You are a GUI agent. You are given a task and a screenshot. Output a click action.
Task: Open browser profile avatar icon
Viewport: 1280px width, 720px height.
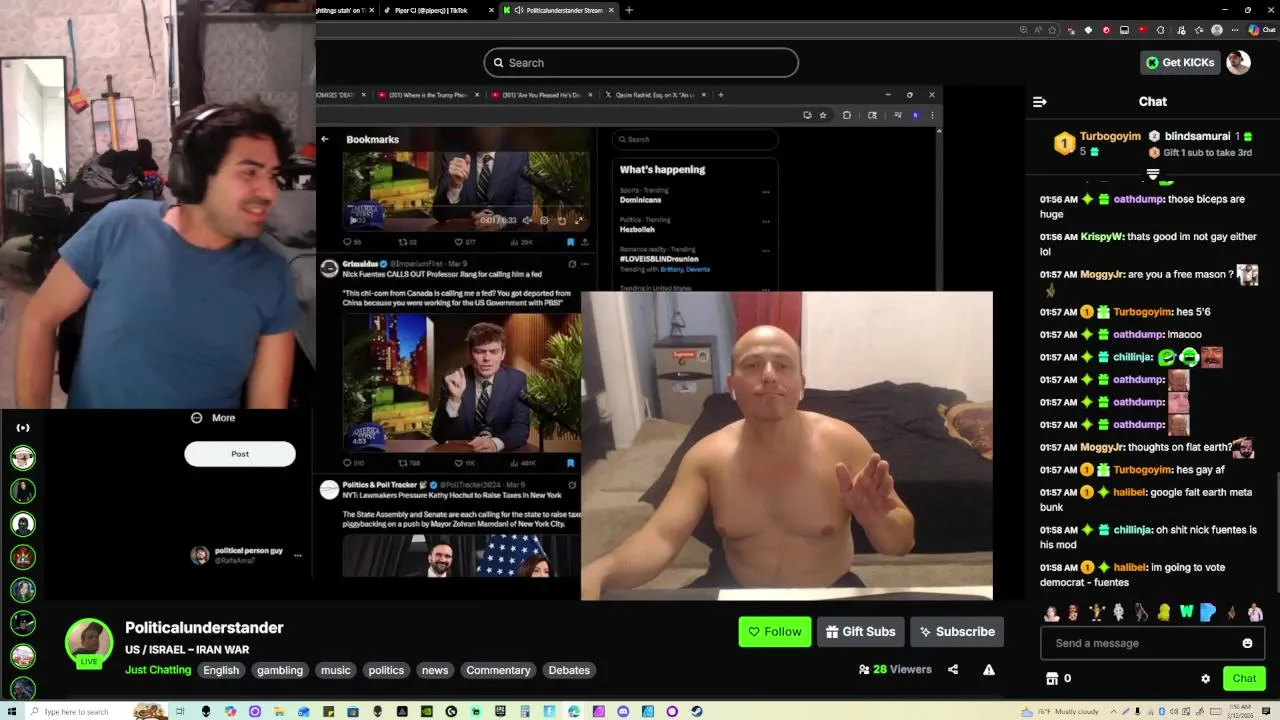(x=1217, y=30)
